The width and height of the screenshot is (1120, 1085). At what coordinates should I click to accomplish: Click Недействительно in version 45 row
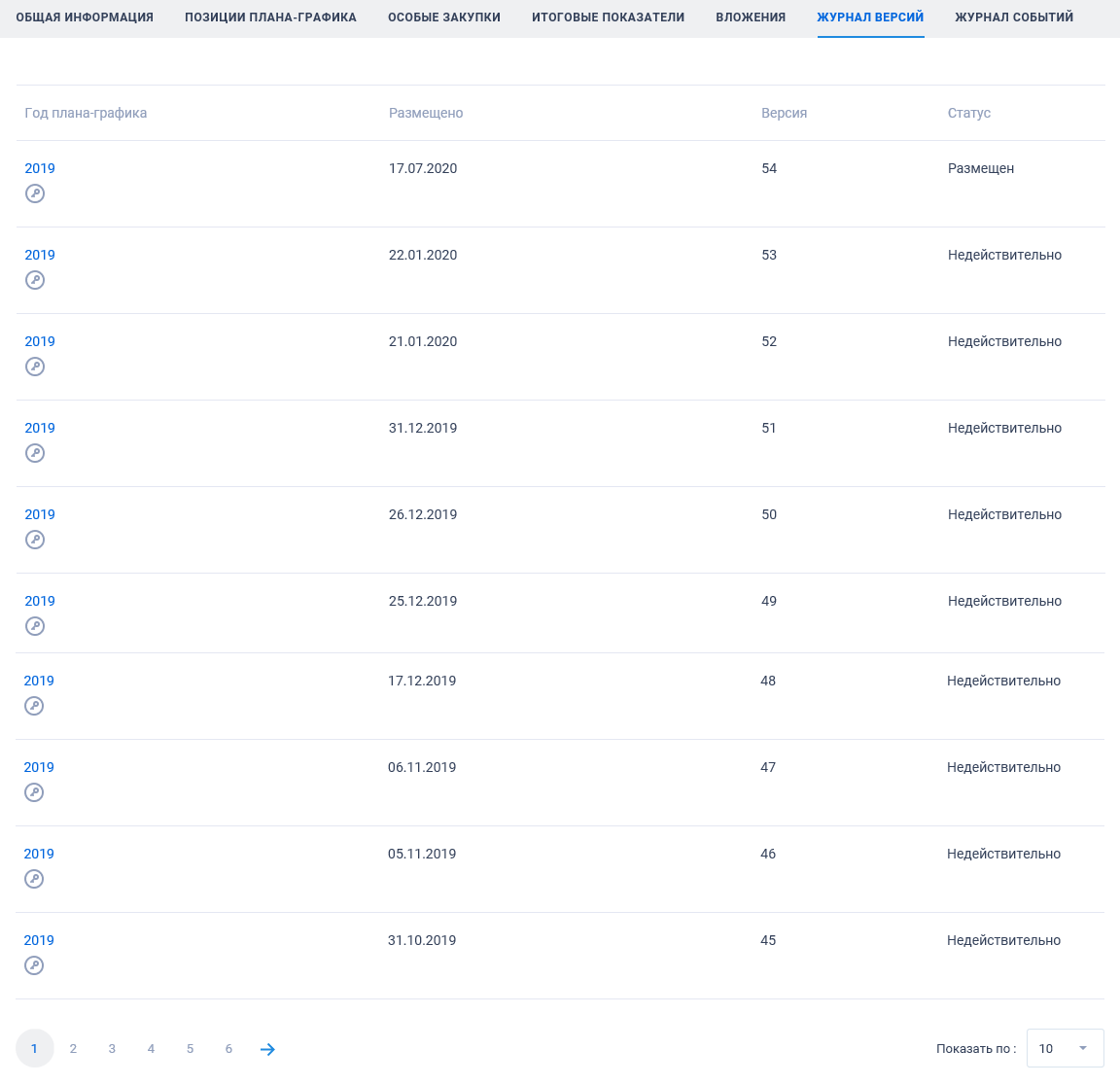click(1004, 940)
